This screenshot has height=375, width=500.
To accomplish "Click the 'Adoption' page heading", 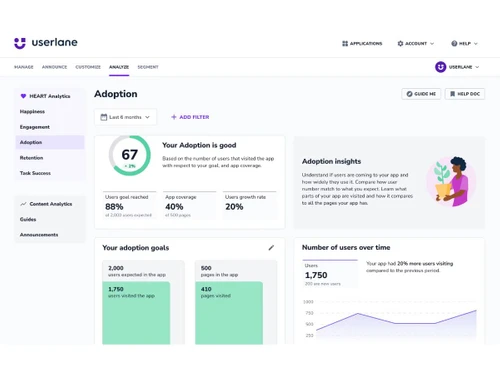I will coord(116,94).
